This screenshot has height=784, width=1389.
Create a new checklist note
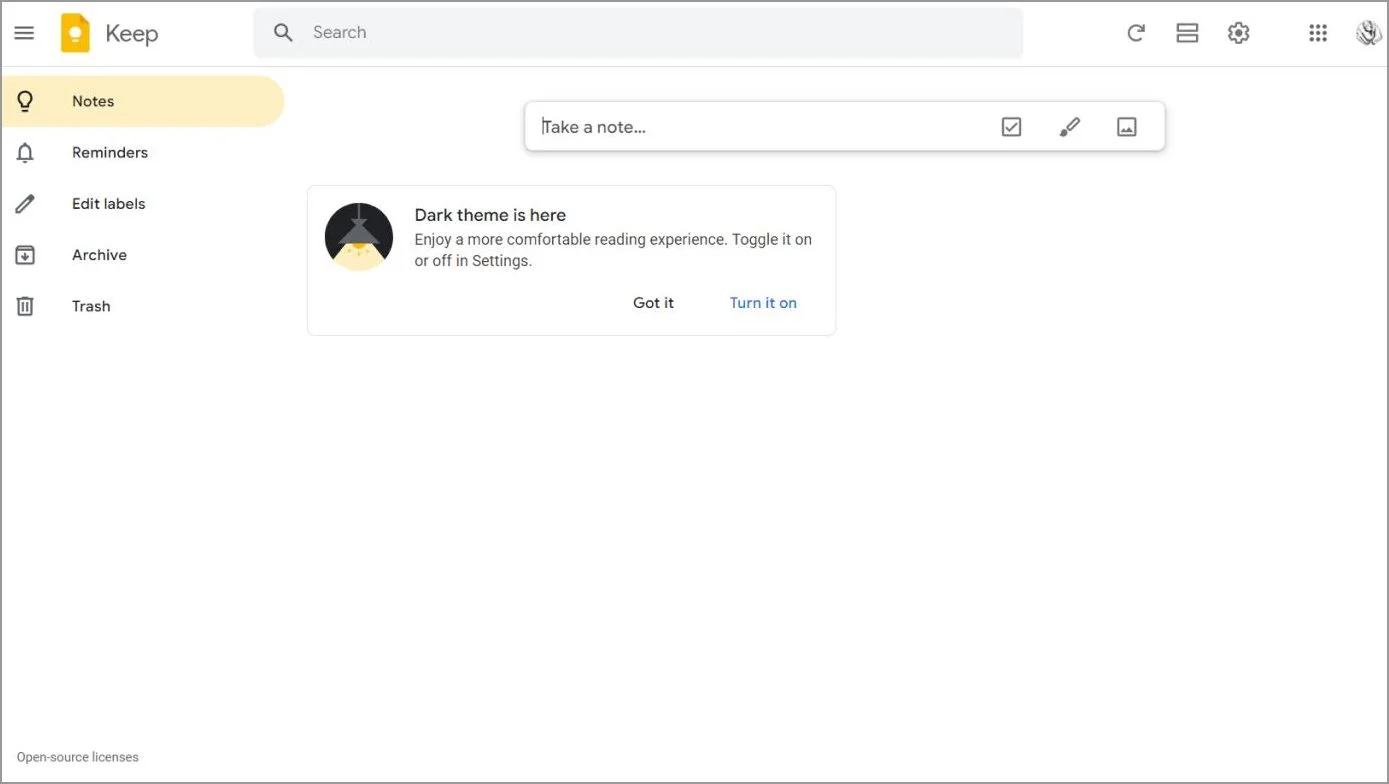(x=1011, y=127)
